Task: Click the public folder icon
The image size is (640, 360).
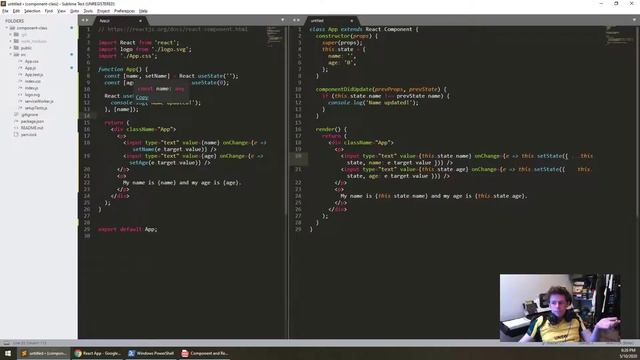Action: point(16,48)
